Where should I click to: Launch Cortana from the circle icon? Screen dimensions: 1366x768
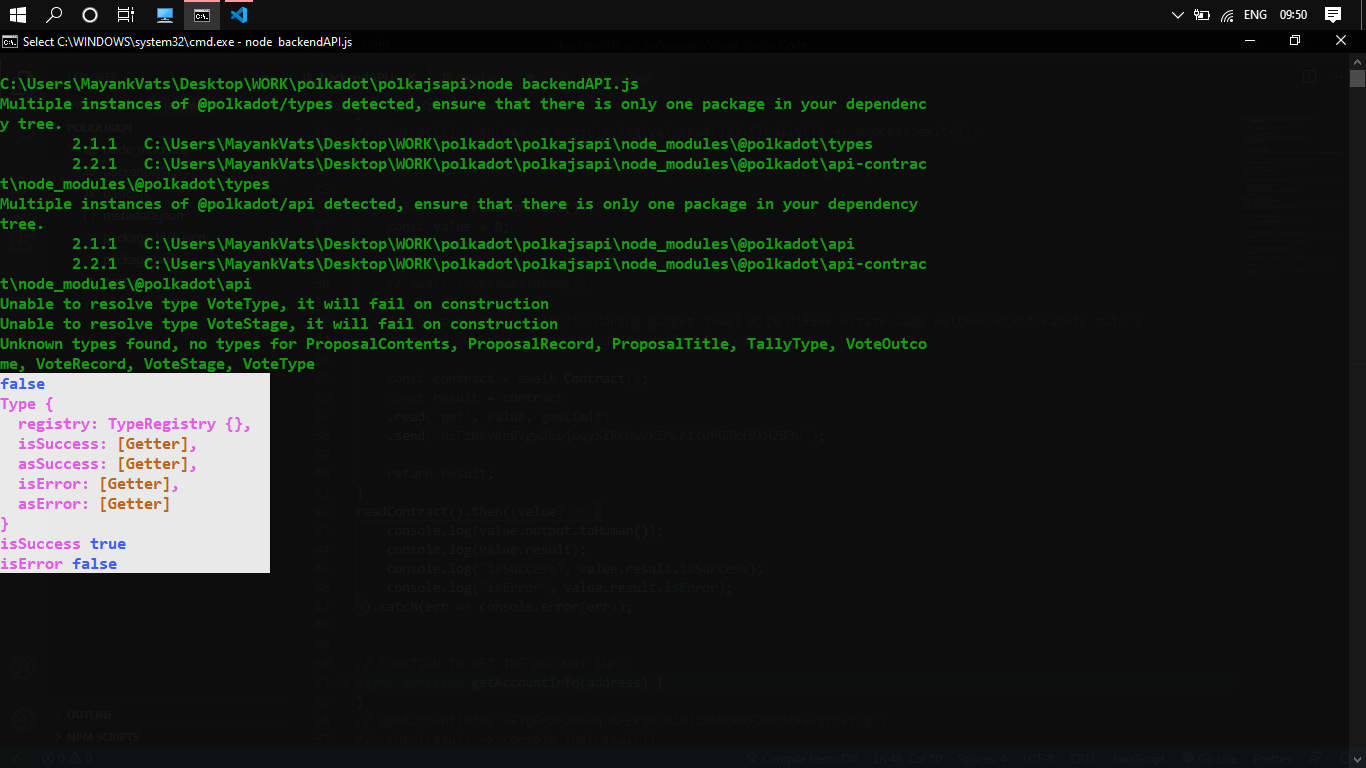[90, 15]
